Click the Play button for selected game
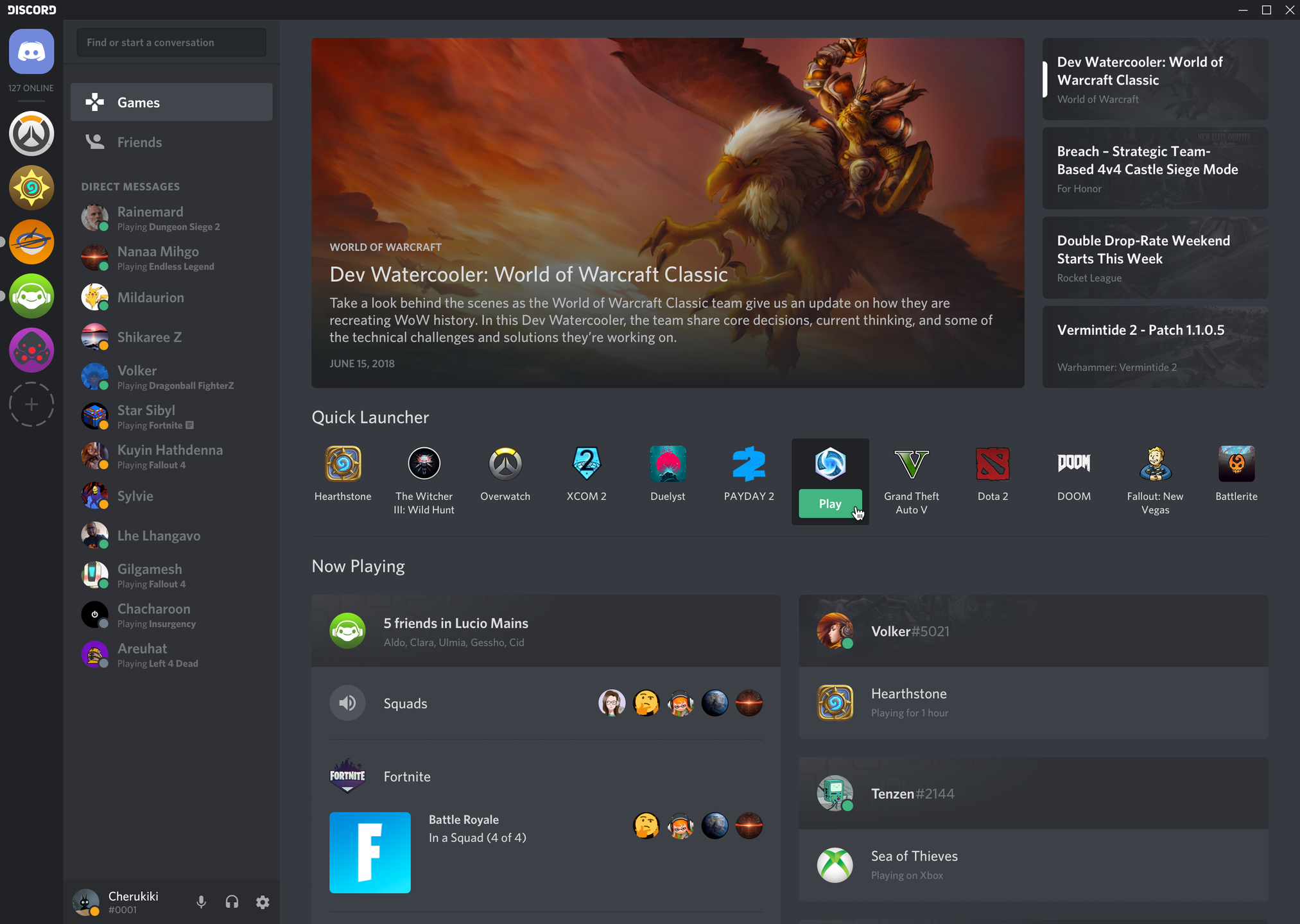This screenshot has height=924, width=1300. pyautogui.click(x=829, y=503)
